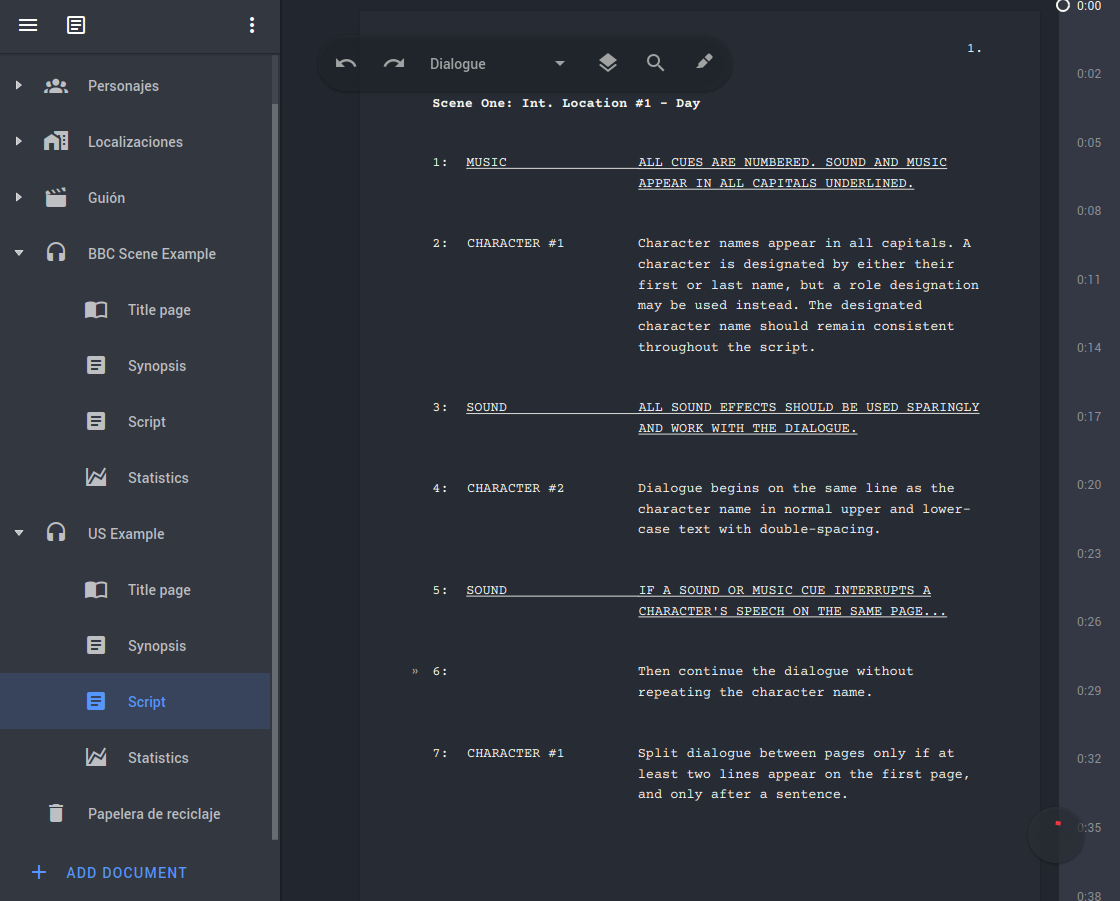
Task: Click the Guión clapperboard icon
Action: coord(56,197)
